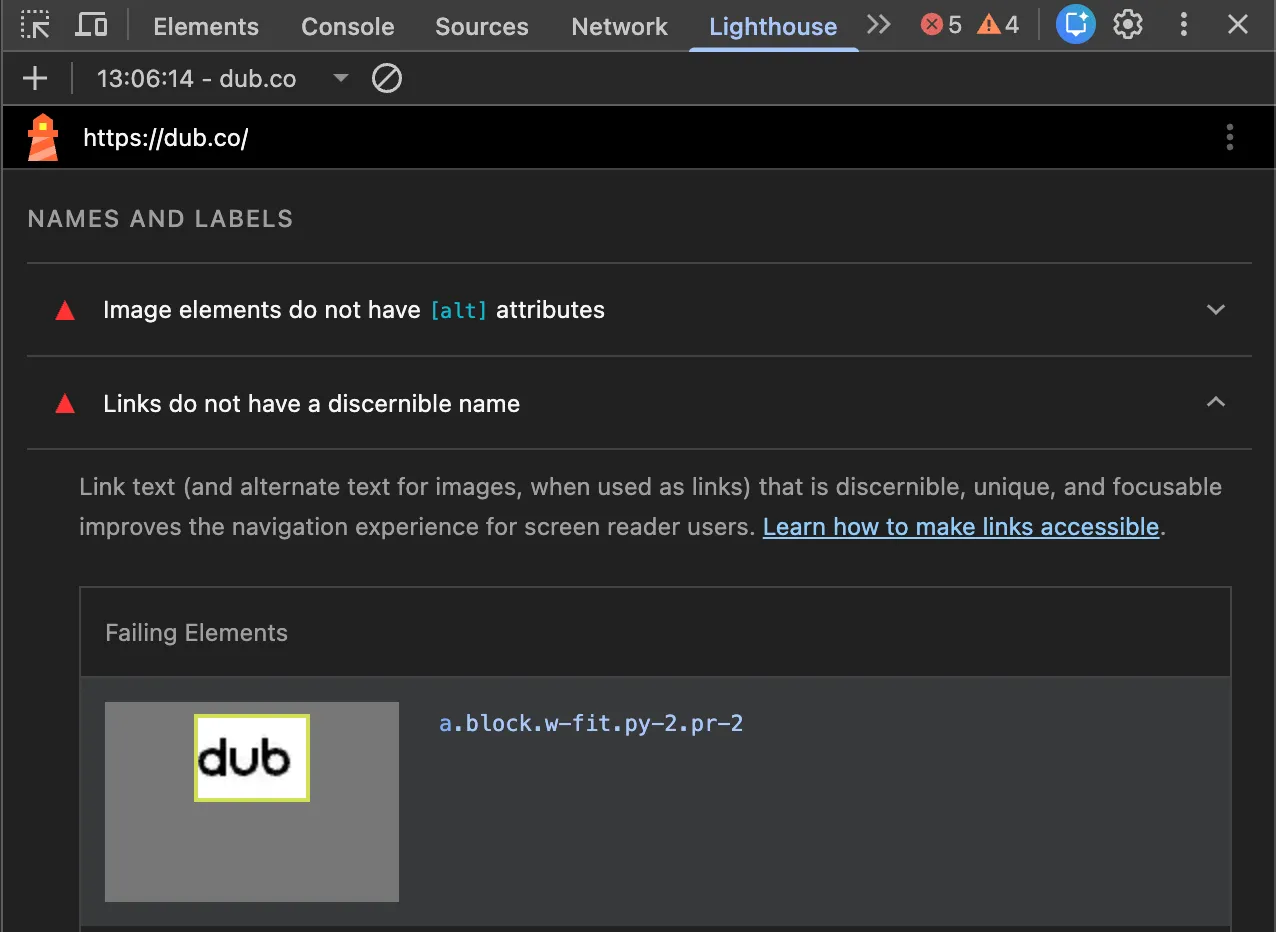Viewport: 1276px width, 932px height.
Task: Click the links discernible name audit title
Action: (312, 404)
